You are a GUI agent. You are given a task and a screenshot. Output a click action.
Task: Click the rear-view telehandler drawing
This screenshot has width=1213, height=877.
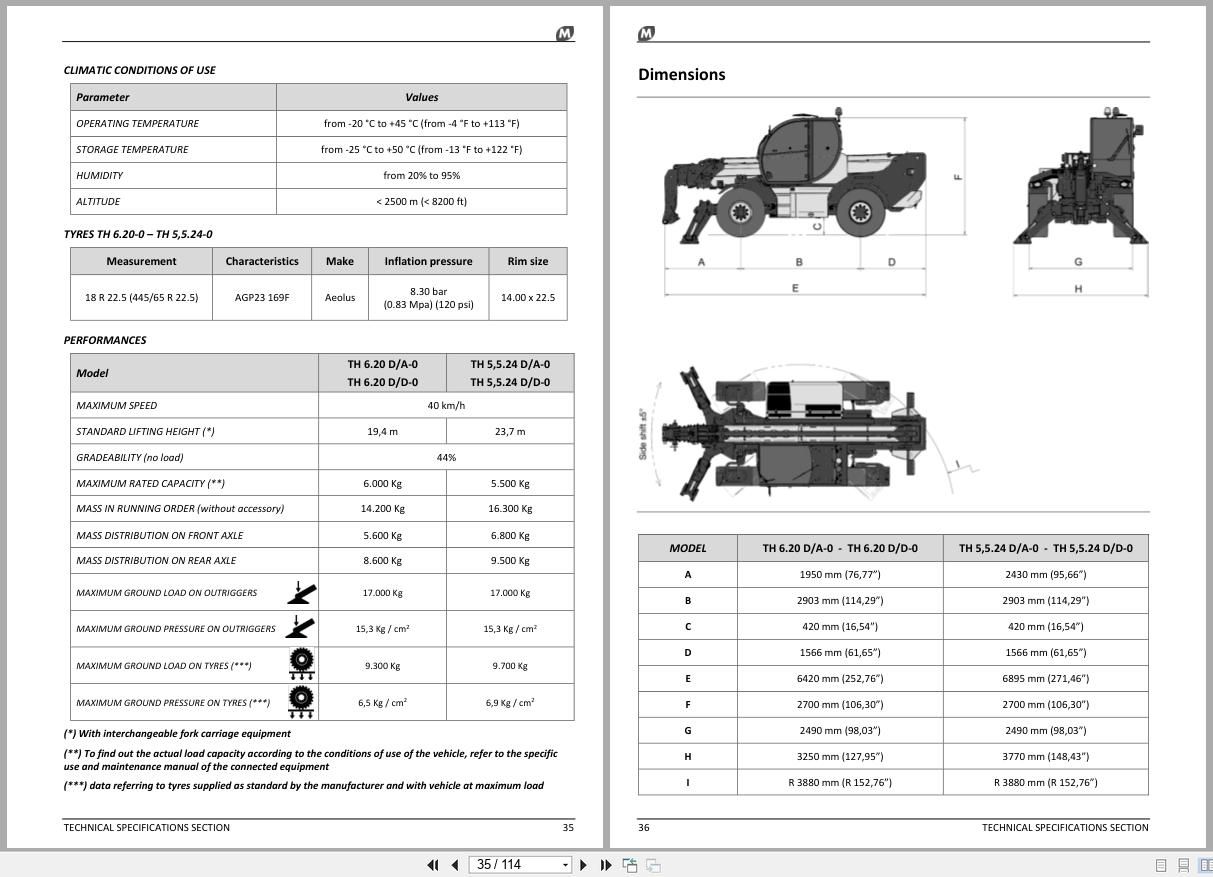point(1080,175)
